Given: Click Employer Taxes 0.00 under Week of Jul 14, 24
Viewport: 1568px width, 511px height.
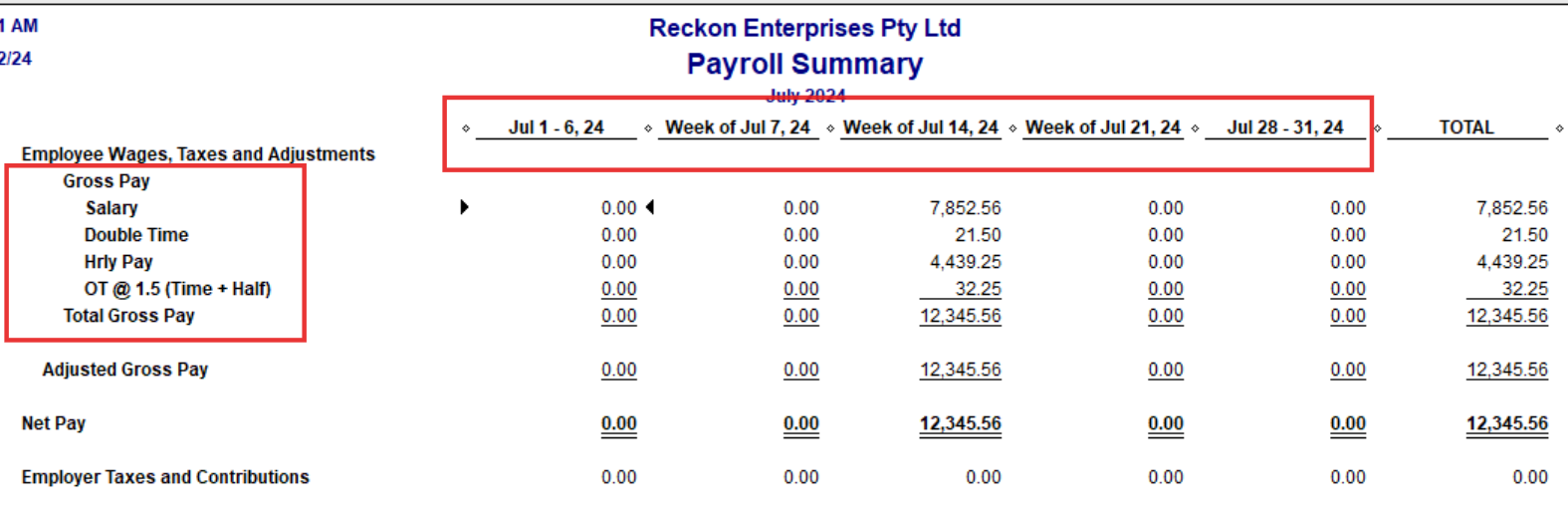Looking at the screenshot, I should pos(984,477).
